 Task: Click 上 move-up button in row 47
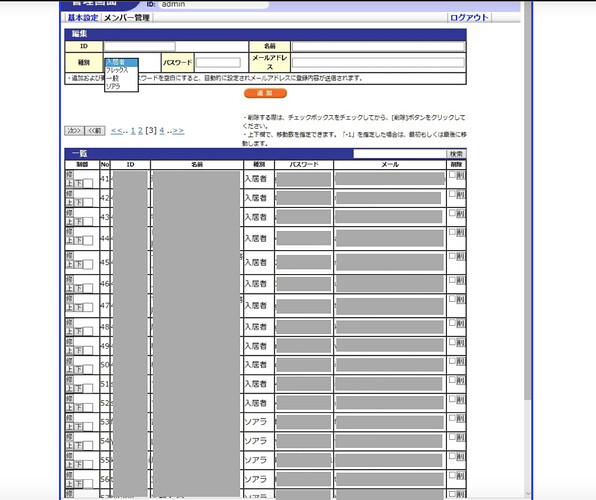pos(70,307)
